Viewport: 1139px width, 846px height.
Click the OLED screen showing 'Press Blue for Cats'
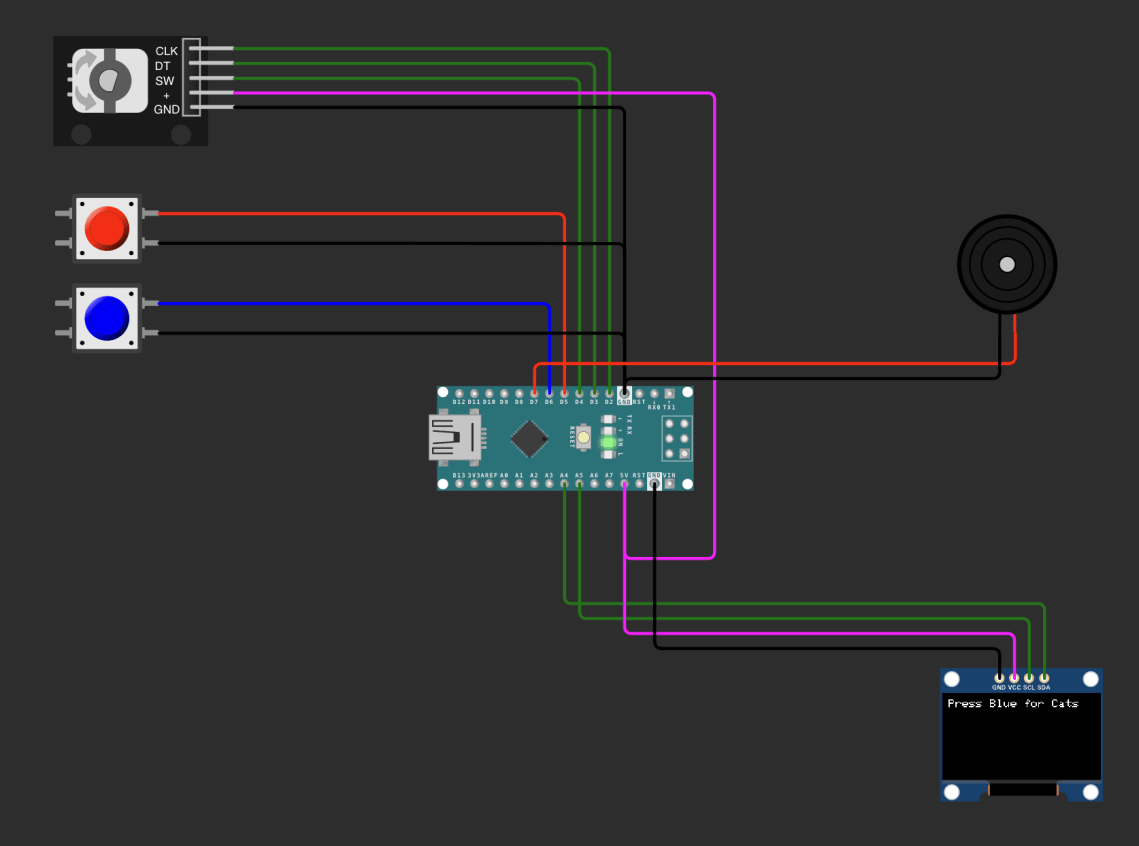(1021, 736)
